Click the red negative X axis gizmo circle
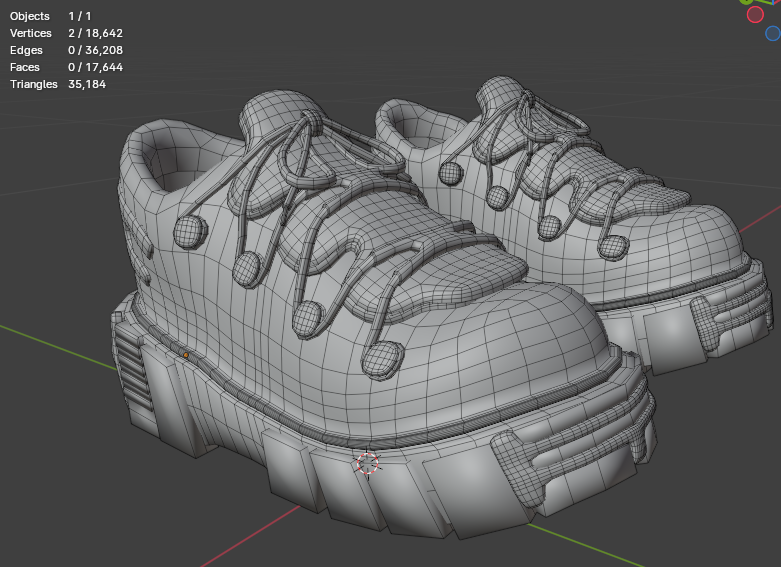Viewport: 781px width, 567px height. point(755,14)
